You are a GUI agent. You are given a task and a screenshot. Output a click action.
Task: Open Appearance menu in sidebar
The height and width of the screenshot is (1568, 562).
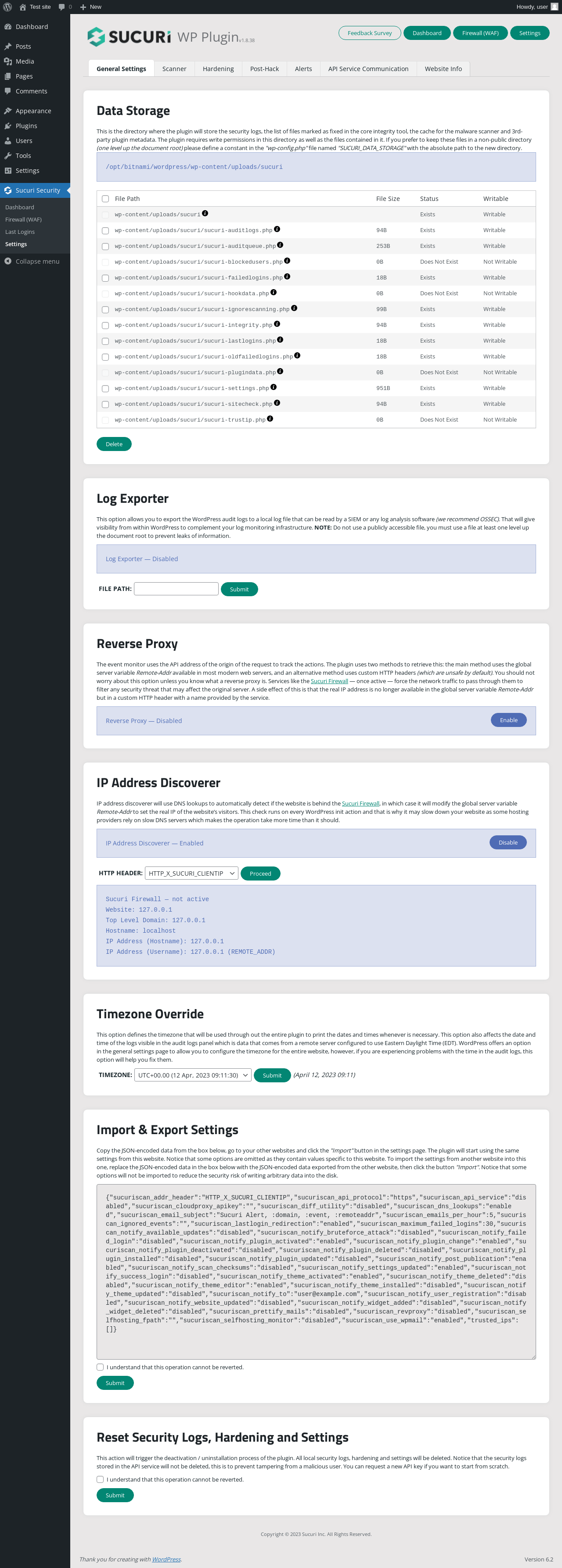(x=33, y=111)
